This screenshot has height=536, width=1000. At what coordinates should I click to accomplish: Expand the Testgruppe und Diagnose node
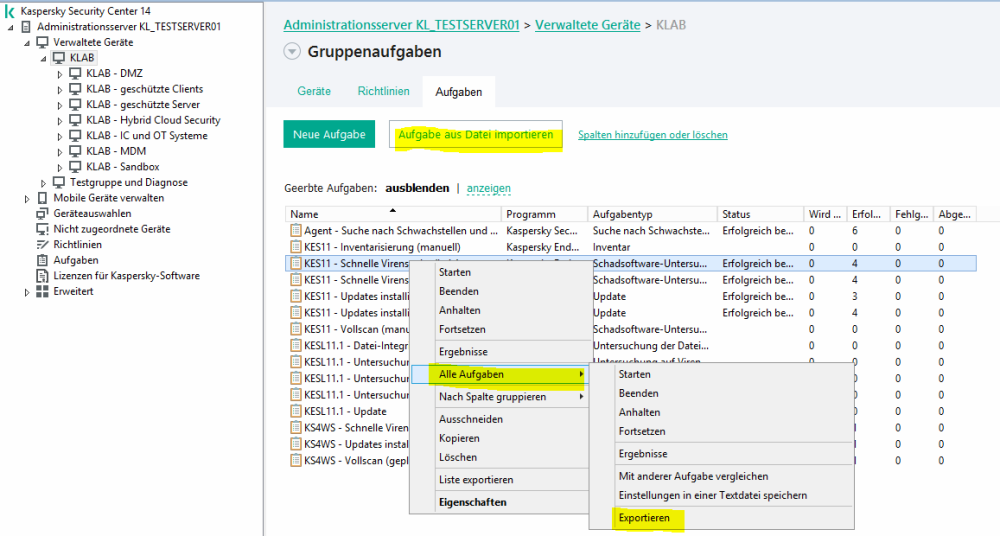click(x=43, y=183)
